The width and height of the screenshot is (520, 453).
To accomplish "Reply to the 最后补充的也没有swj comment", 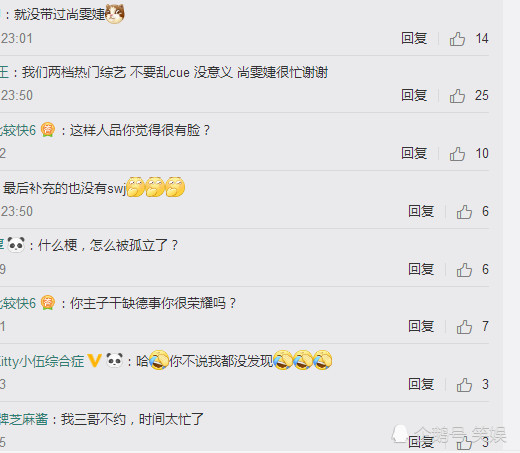I will coord(421,211).
